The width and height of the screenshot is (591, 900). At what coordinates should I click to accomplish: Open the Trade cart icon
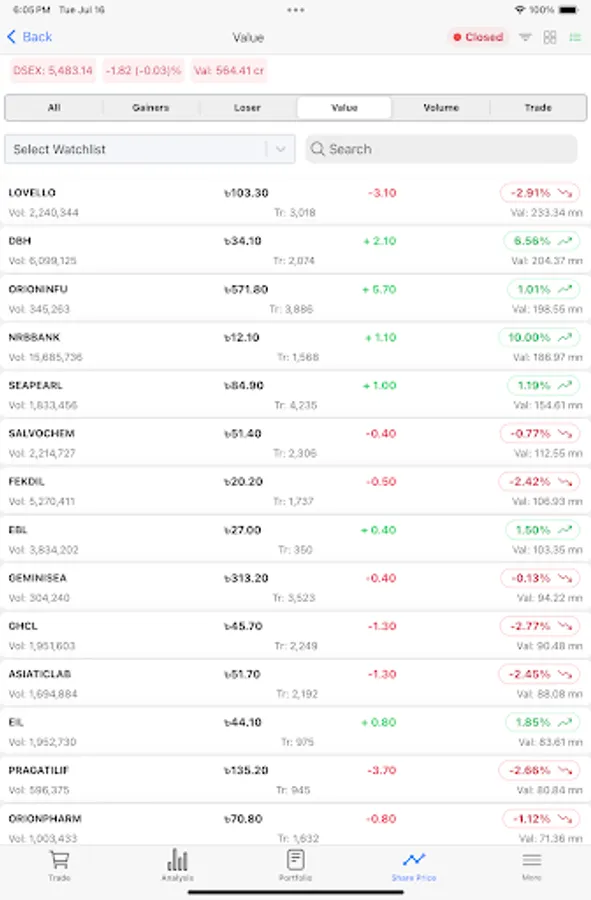coord(59,860)
